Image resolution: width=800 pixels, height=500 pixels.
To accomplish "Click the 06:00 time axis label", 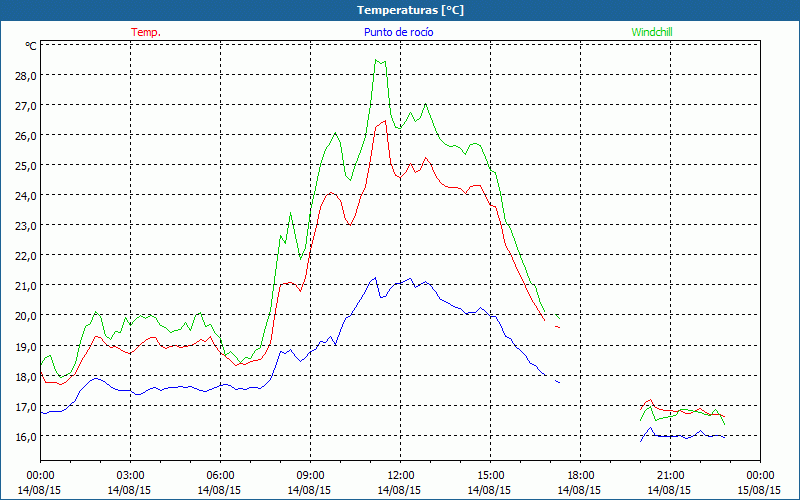I will tap(220, 476).
